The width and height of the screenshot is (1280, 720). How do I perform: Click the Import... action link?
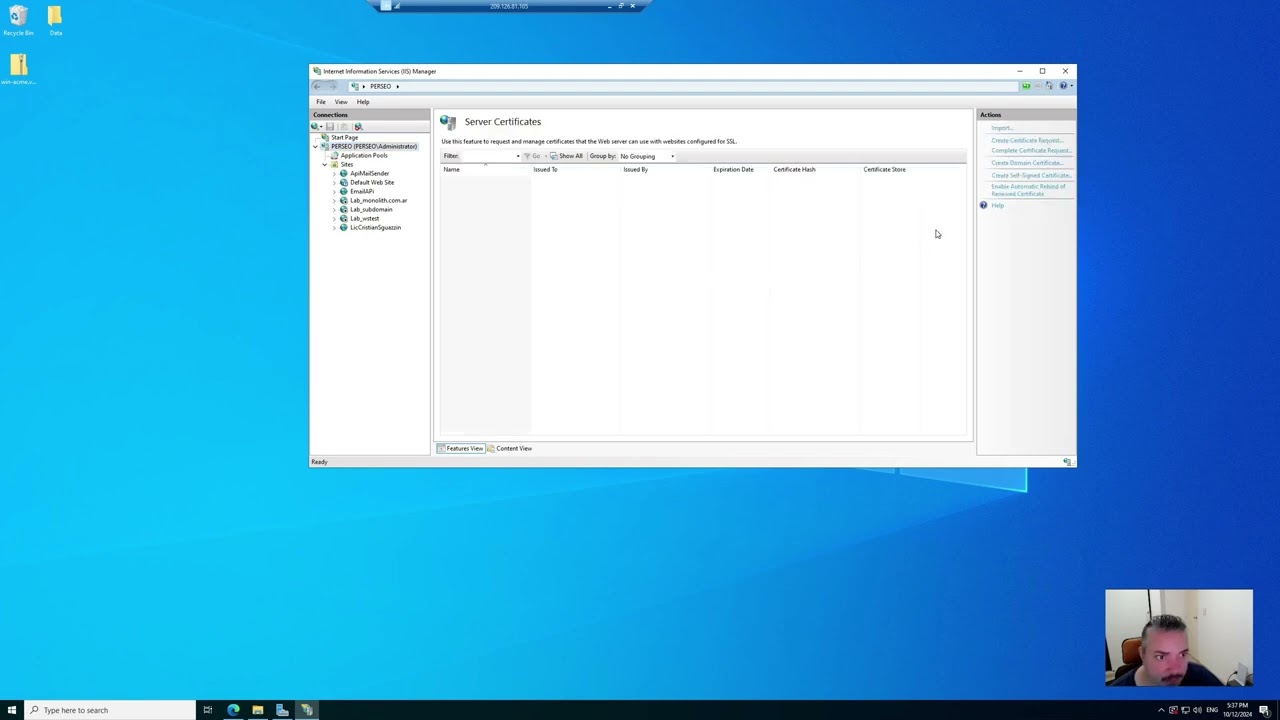[1001, 128]
